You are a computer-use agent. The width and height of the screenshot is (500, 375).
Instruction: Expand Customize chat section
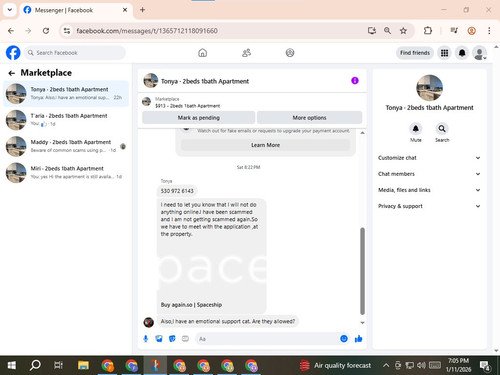tap(429, 158)
